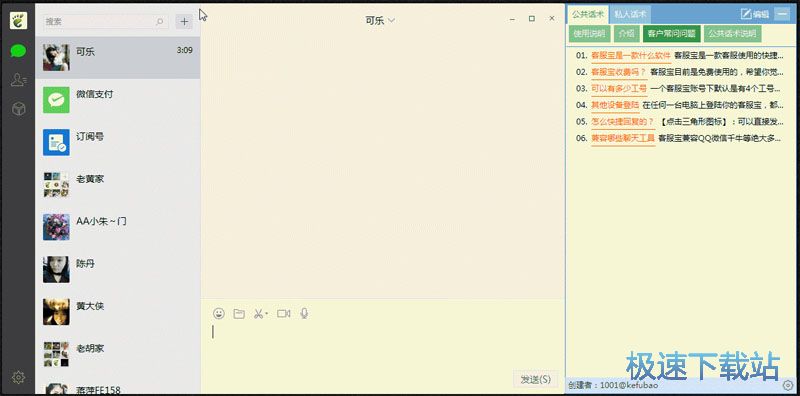Open the scissors screenshot options dropdown arrow
800x396 pixels.
pos(266,314)
